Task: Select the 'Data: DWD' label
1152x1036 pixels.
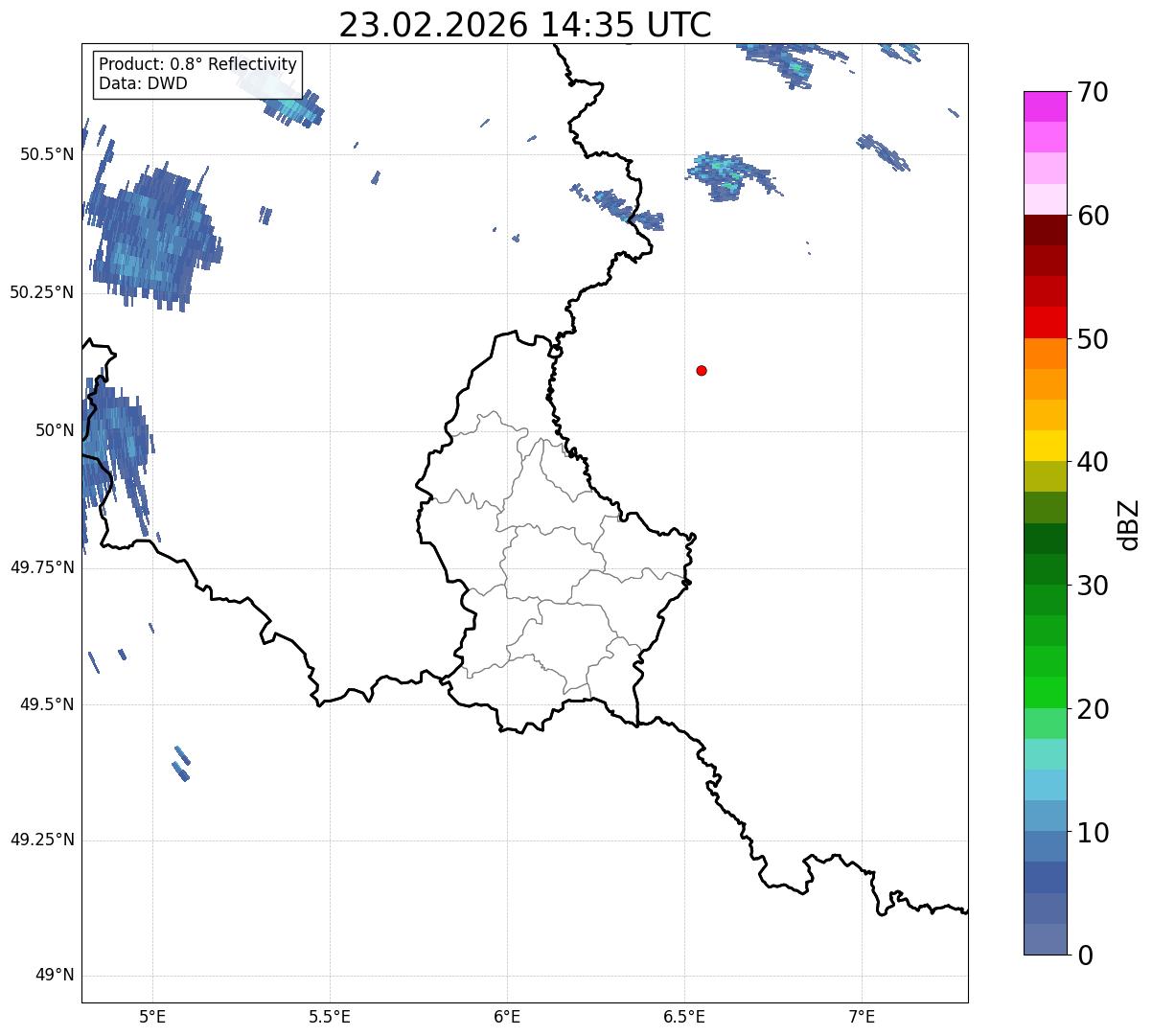Action: [x=143, y=83]
